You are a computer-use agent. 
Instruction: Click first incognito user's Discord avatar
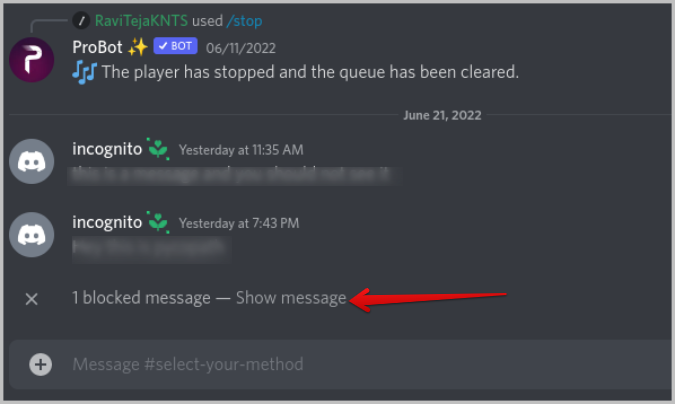pyautogui.click(x=31, y=161)
